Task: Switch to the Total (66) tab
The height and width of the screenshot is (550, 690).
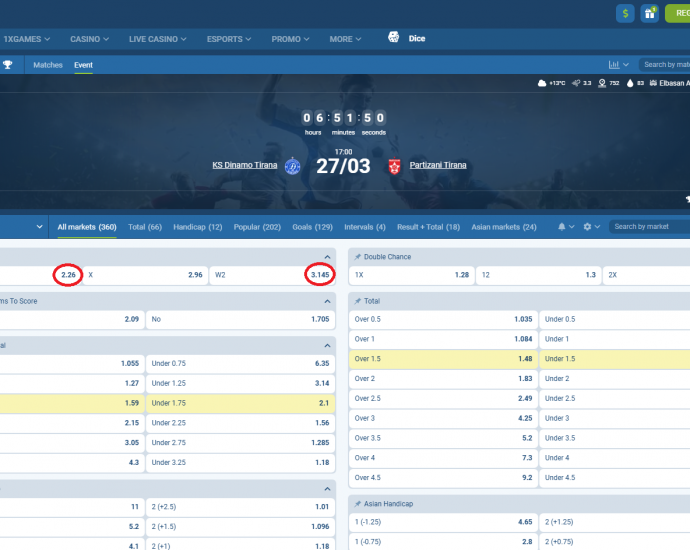Action: tap(145, 227)
